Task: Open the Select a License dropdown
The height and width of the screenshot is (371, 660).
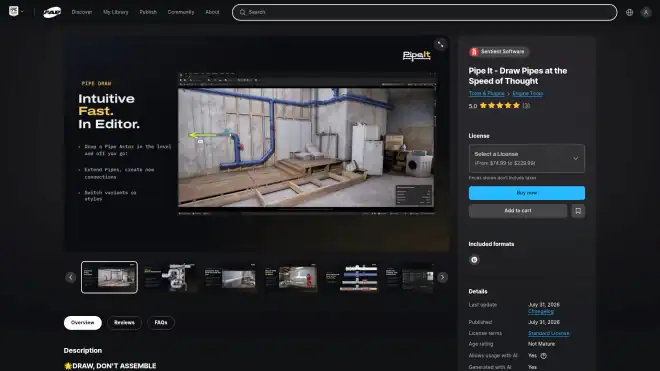Action: (x=527, y=158)
